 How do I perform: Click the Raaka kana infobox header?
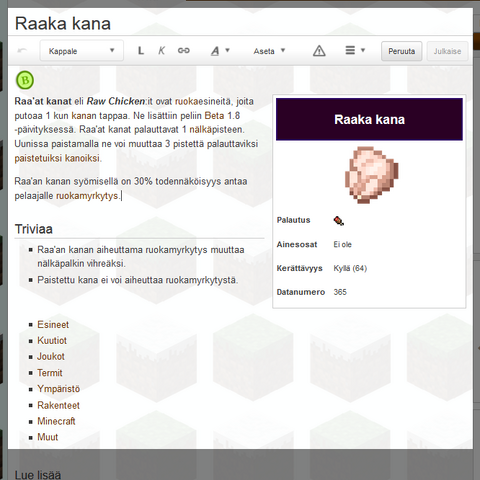click(369, 119)
